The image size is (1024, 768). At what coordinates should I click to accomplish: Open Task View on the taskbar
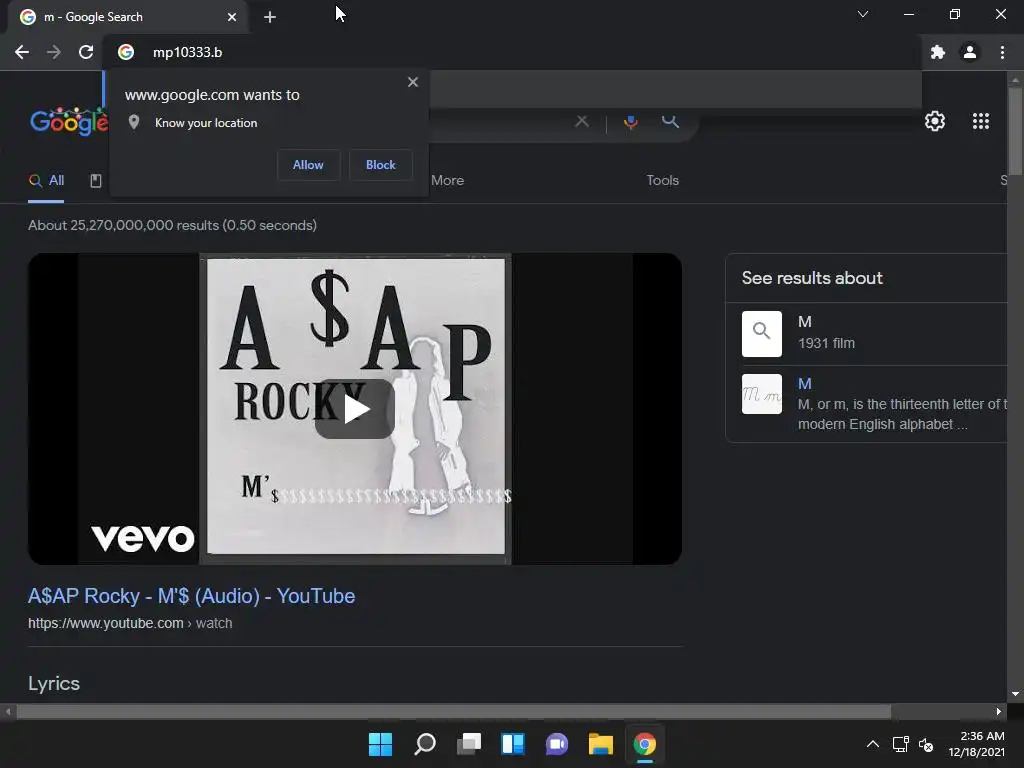coord(468,744)
